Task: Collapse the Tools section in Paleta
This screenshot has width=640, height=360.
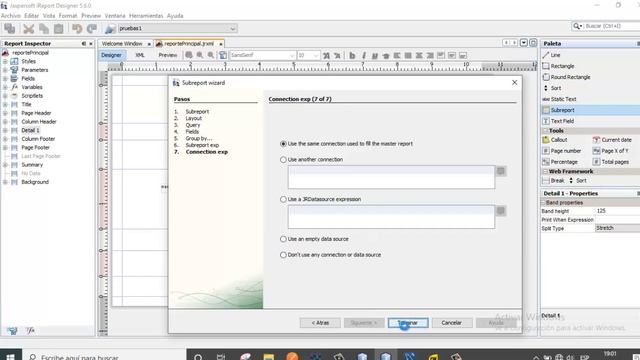Action: click(545, 131)
